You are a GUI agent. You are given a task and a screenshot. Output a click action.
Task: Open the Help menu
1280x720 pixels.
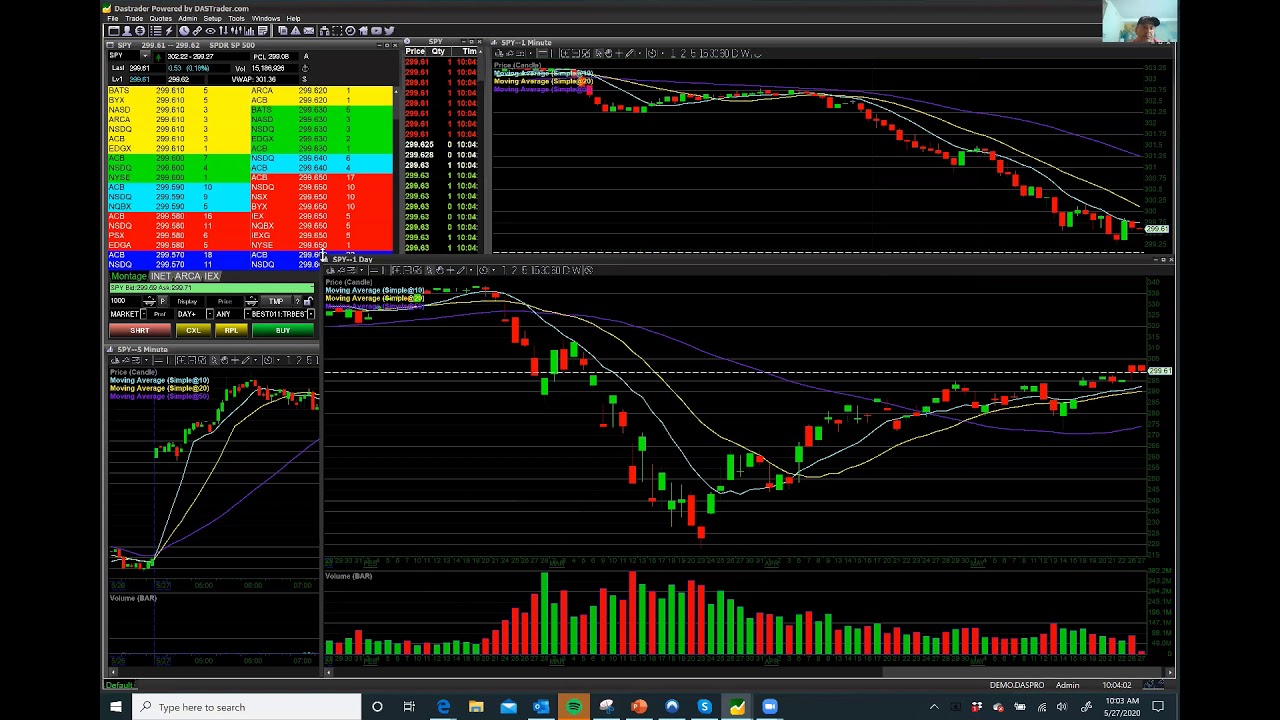tap(293, 18)
